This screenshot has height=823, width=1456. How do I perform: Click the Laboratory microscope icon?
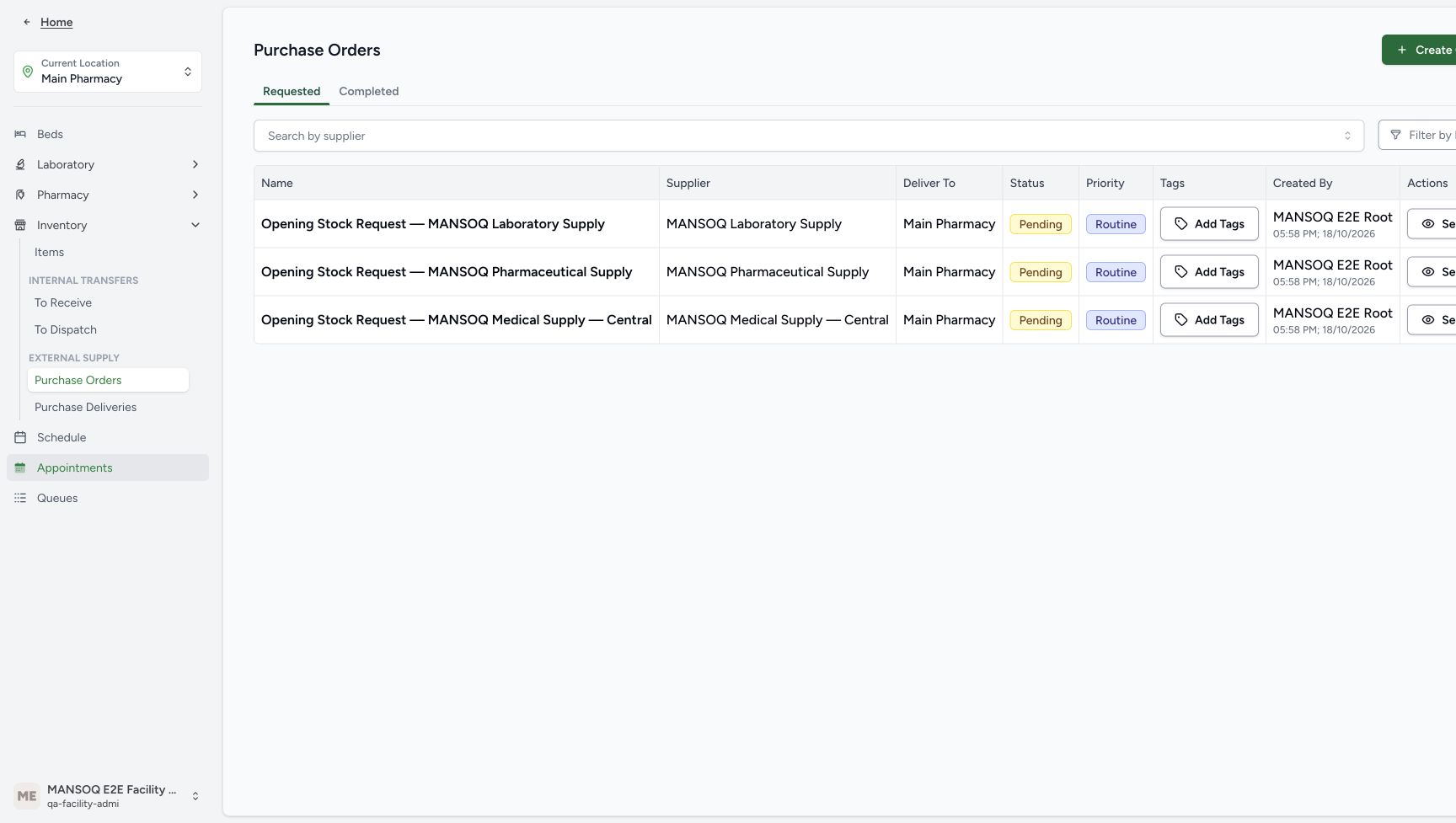tap(20, 164)
